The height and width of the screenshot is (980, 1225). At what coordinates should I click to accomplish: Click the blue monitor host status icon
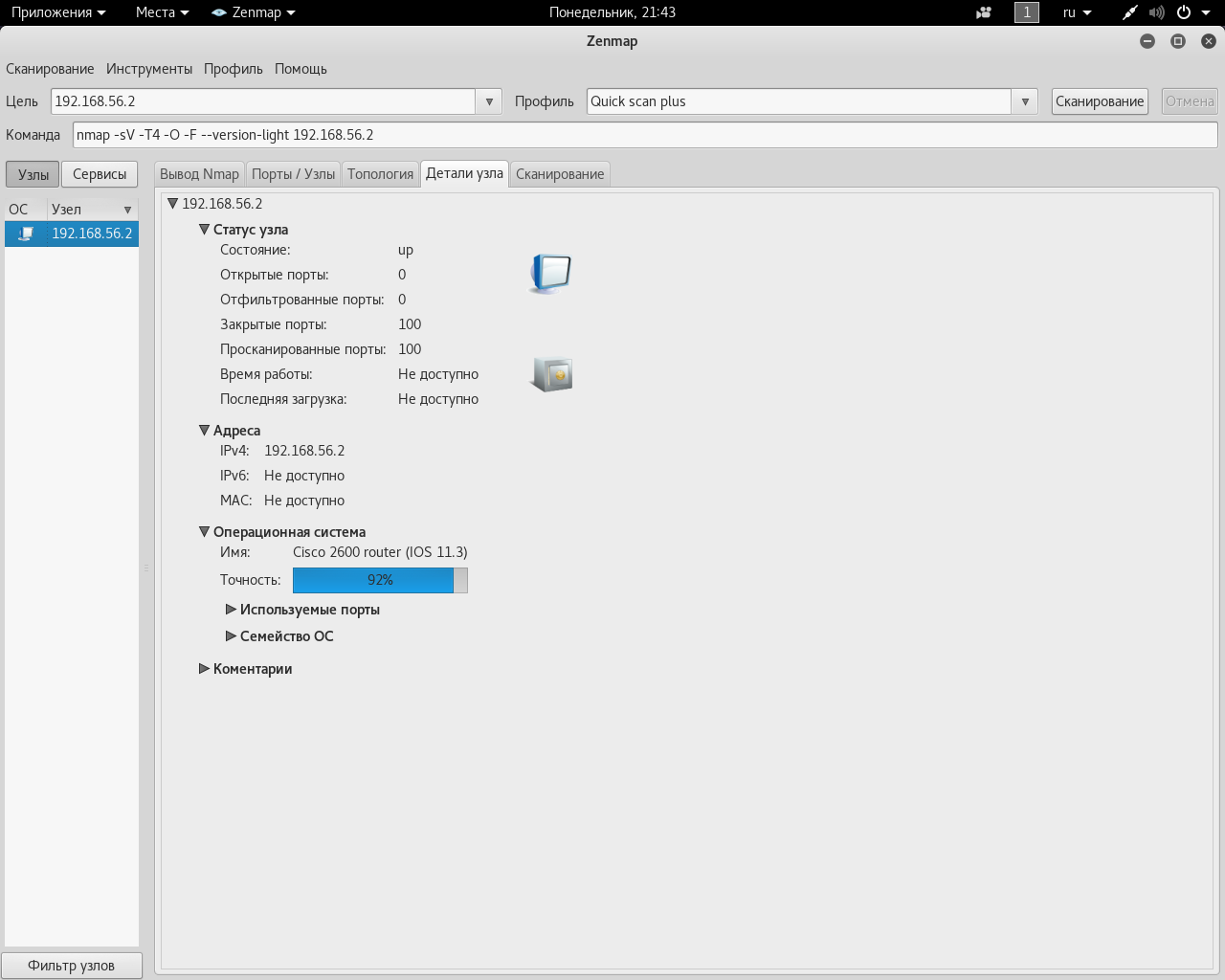(x=551, y=274)
